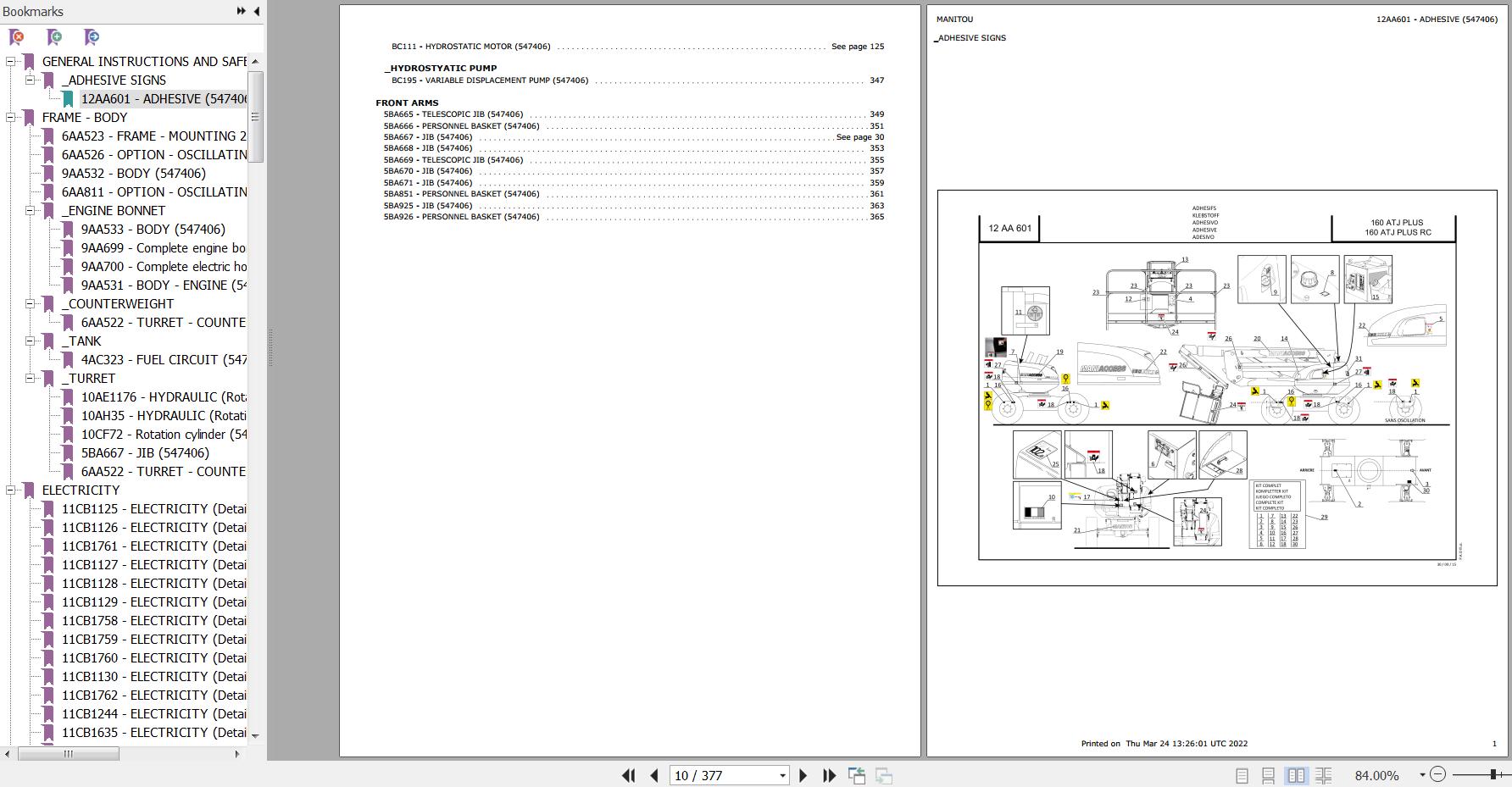Click the zoom slider handle
Image resolution: width=1512 pixels, height=787 pixels.
pyautogui.click(x=1493, y=774)
